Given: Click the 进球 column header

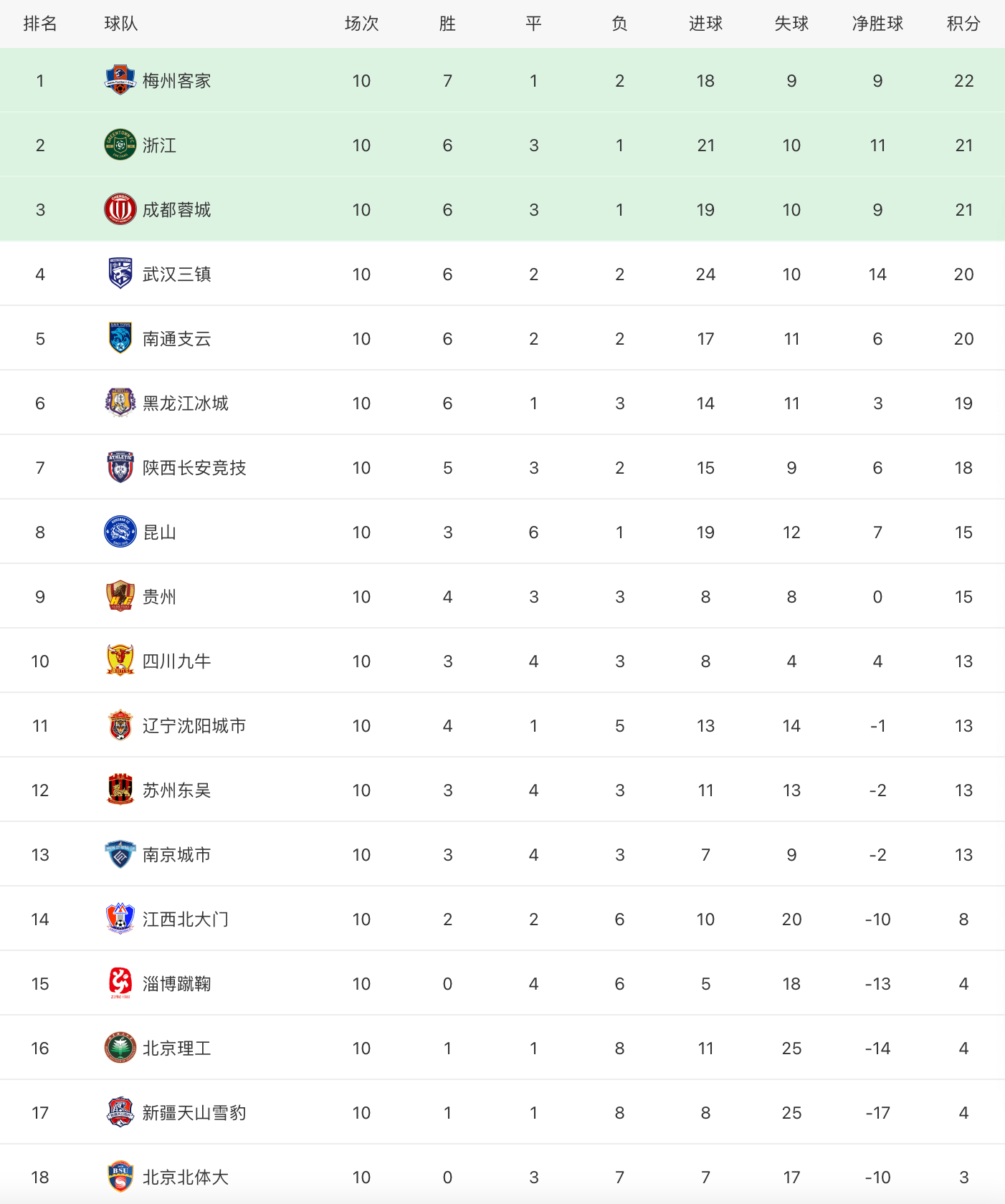Looking at the screenshot, I should (x=705, y=24).
